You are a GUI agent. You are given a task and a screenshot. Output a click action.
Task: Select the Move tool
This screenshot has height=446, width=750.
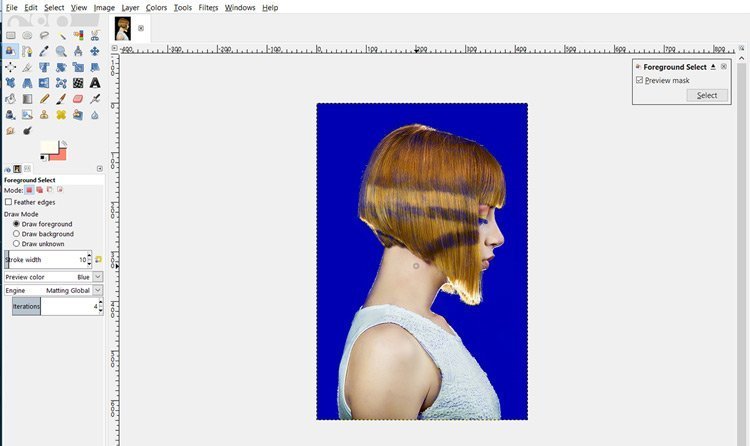[x=95, y=51]
